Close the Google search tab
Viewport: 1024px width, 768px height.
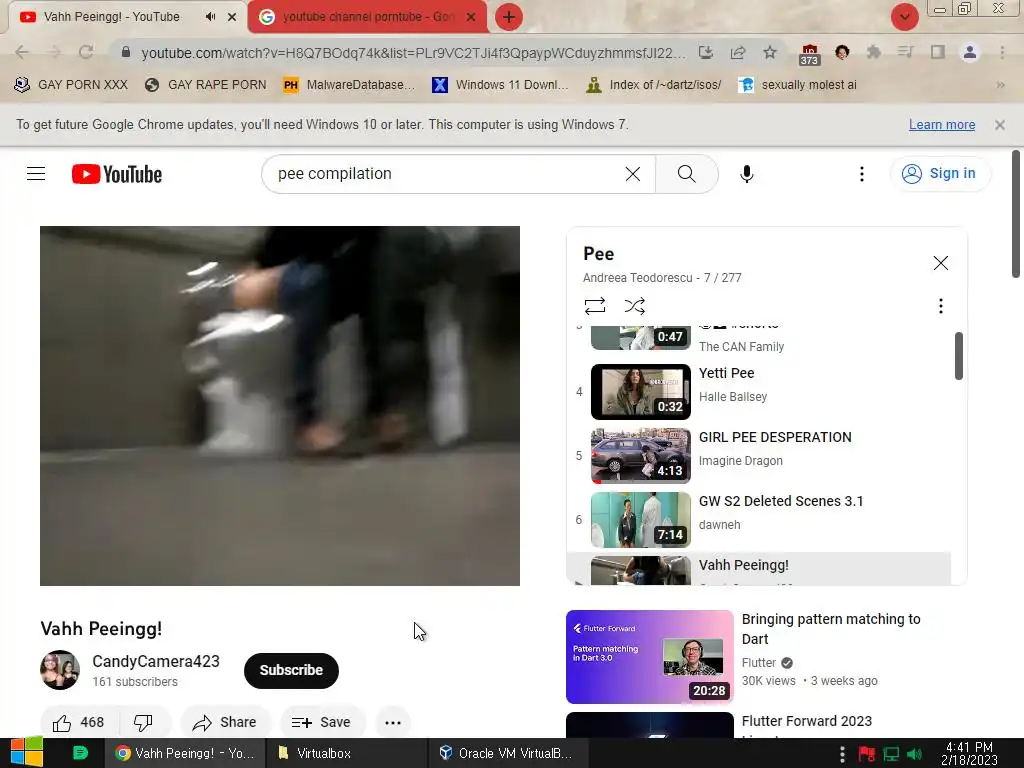[x=471, y=17]
